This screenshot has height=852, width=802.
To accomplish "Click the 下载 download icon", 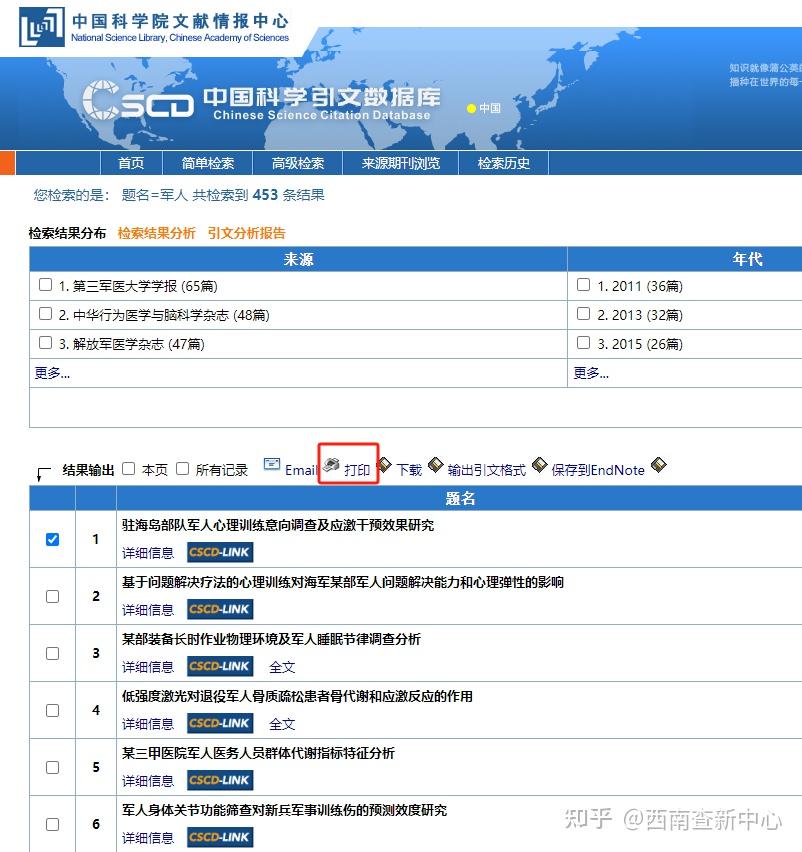I will (385, 464).
